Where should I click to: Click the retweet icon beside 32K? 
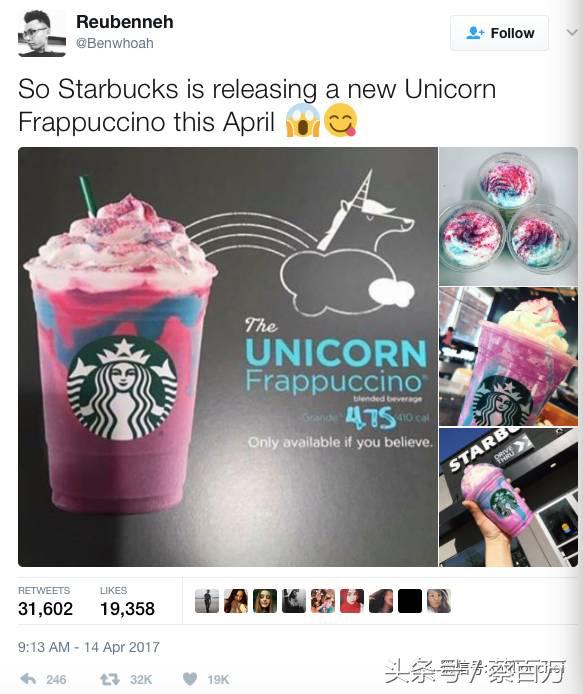pyautogui.click(x=109, y=679)
